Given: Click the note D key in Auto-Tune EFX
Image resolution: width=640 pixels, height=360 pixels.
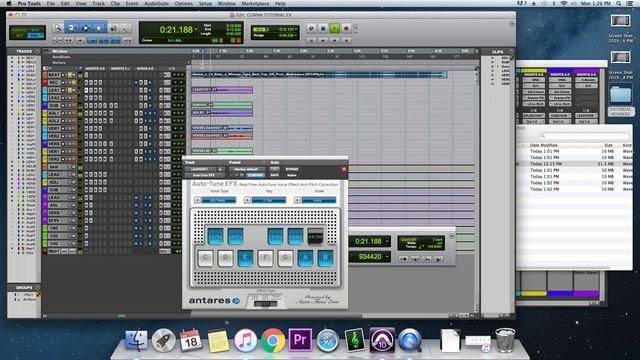Looking at the screenshot, I should tap(225, 258).
